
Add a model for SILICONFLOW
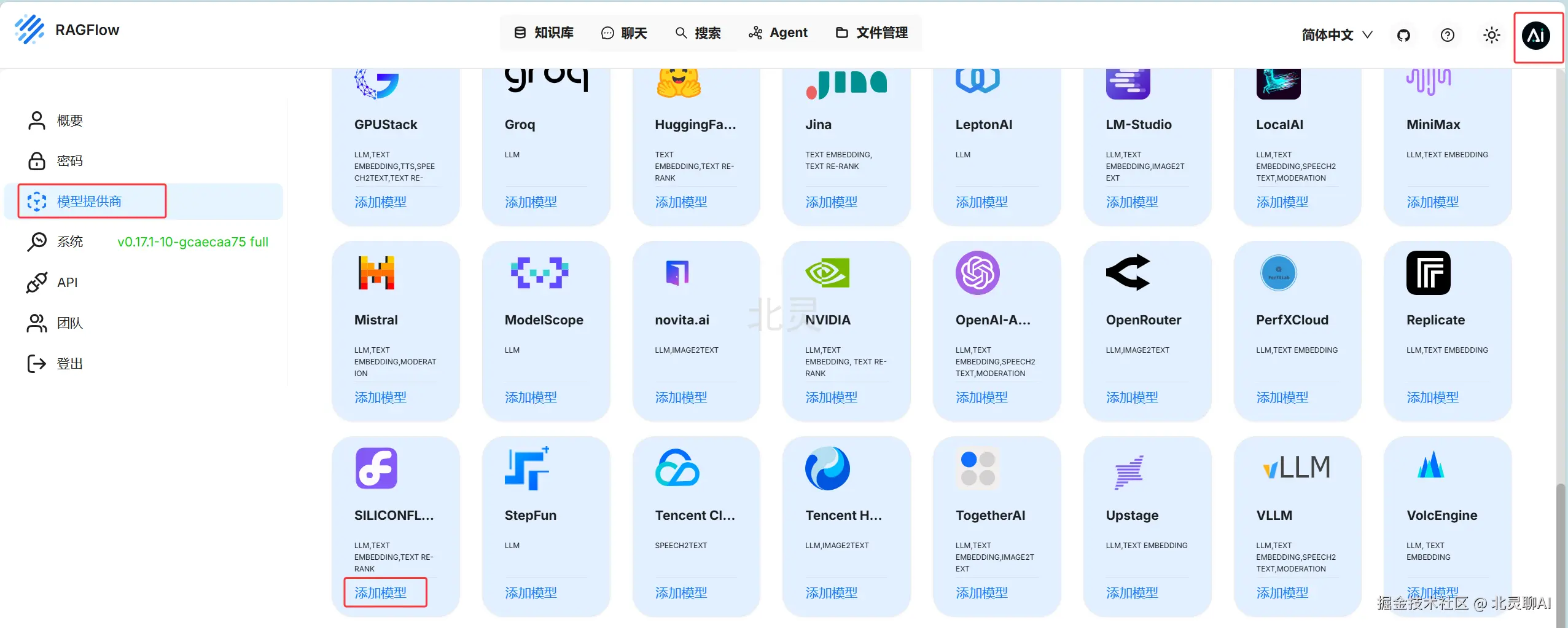[x=381, y=593]
